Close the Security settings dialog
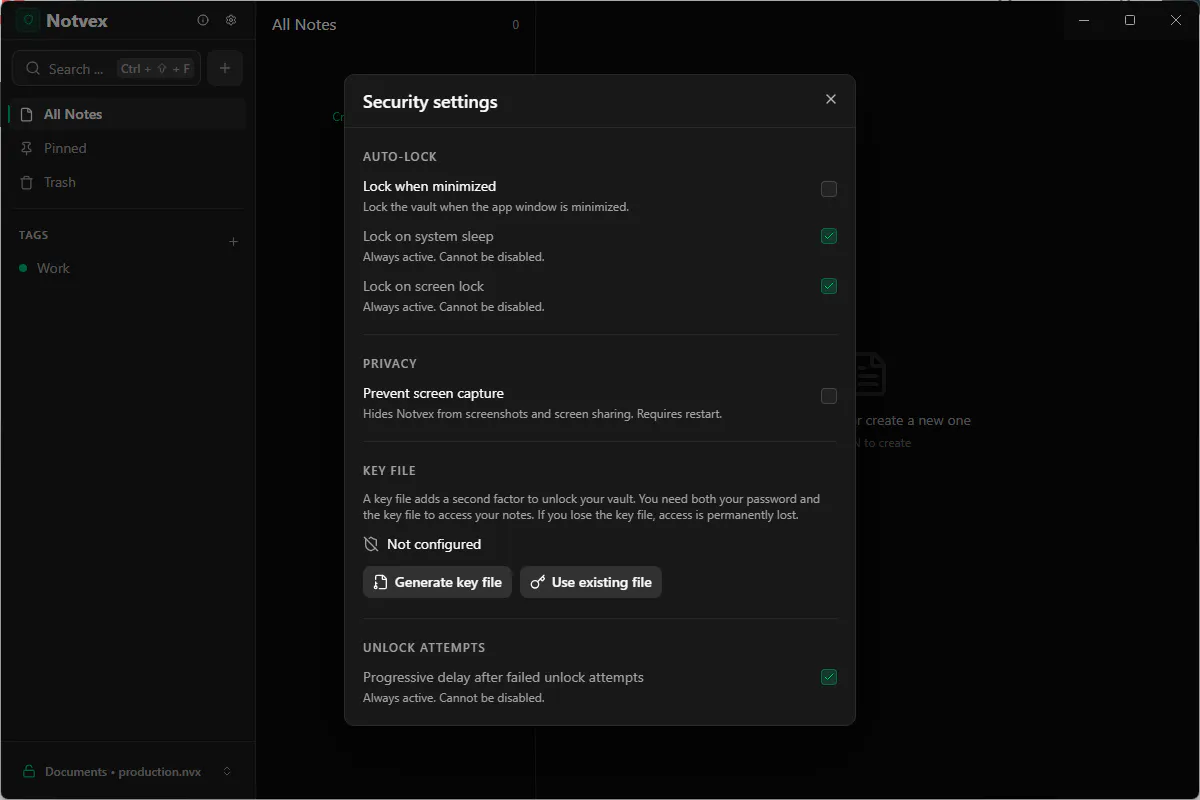This screenshot has width=1200, height=800. [x=831, y=99]
